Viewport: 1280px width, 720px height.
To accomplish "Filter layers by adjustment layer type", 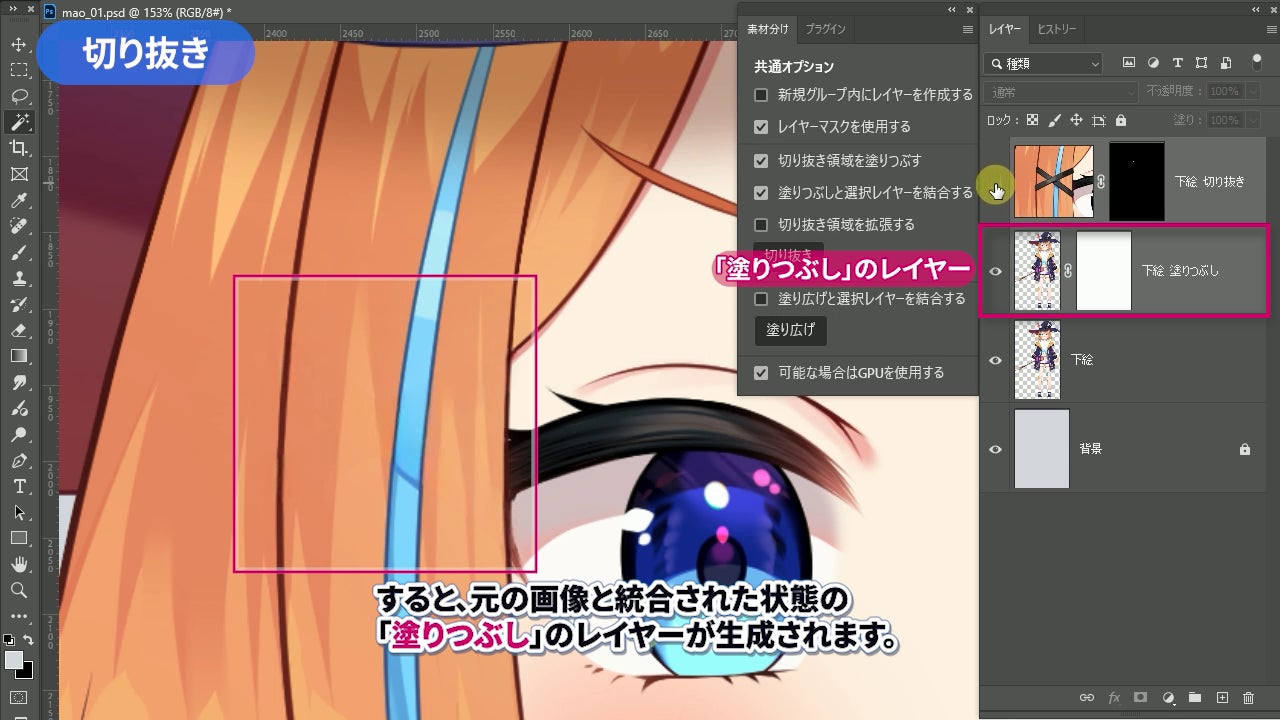I will (1153, 63).
